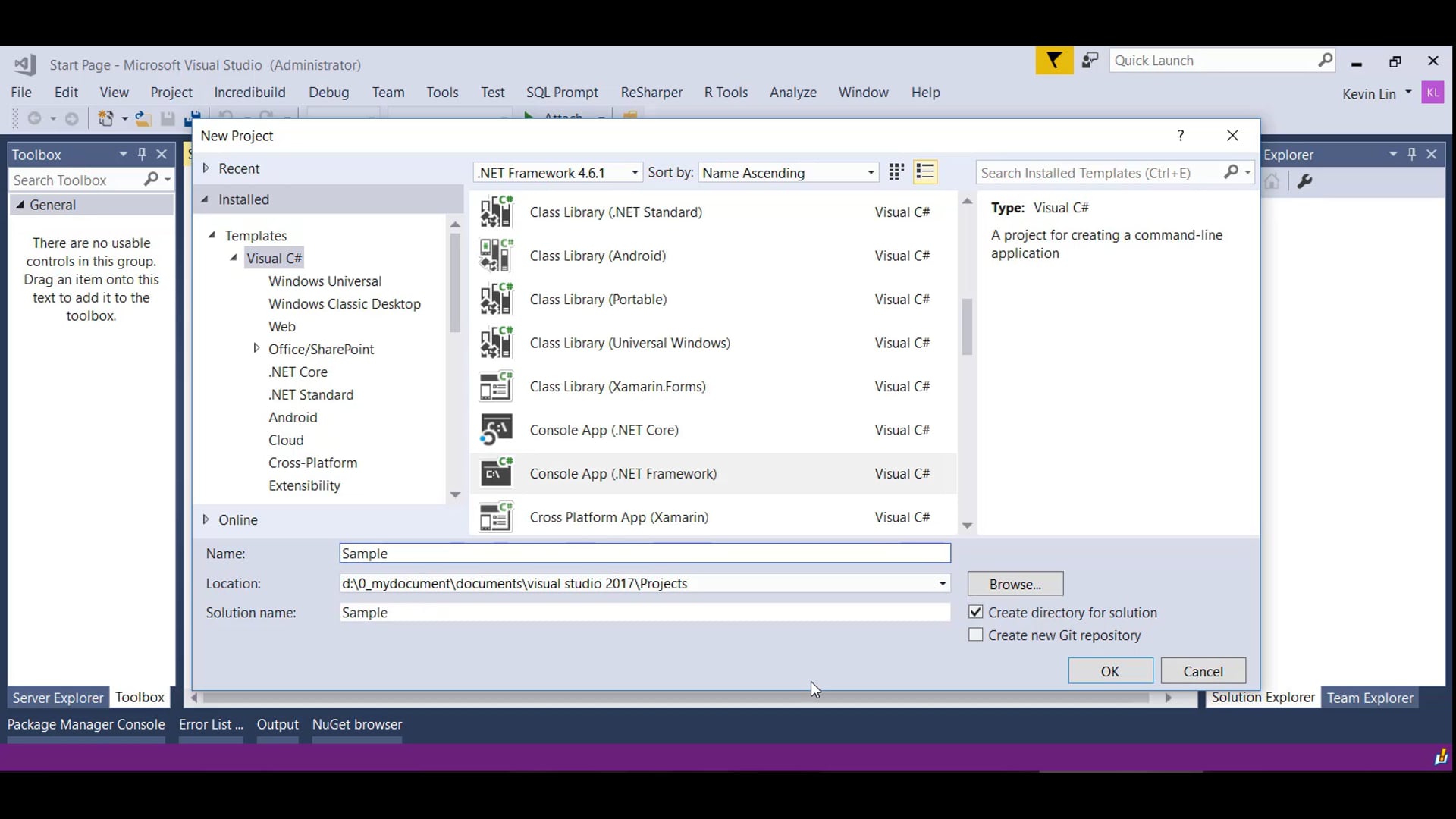Enable Create new Git repository
The height and width of the screenshot is (819, 1456).
[x=976, y=635]
